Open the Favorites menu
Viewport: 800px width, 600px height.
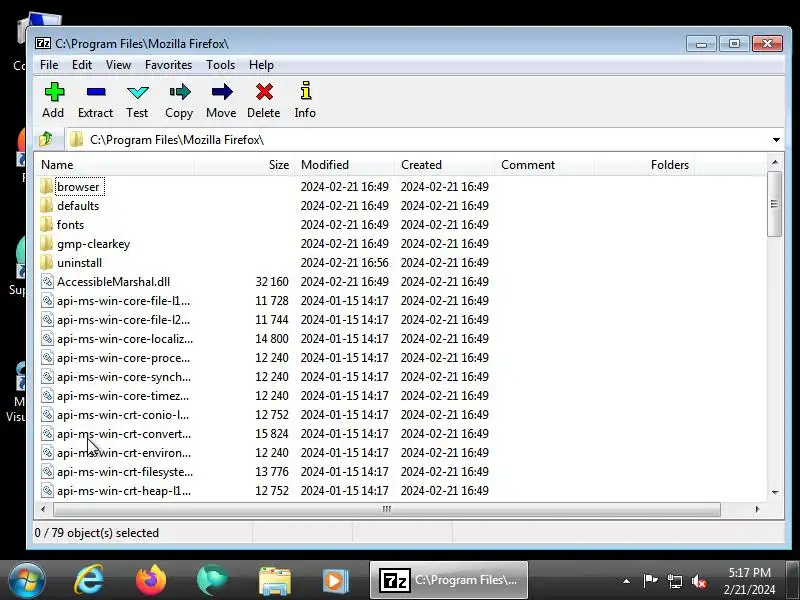point(168,65)
